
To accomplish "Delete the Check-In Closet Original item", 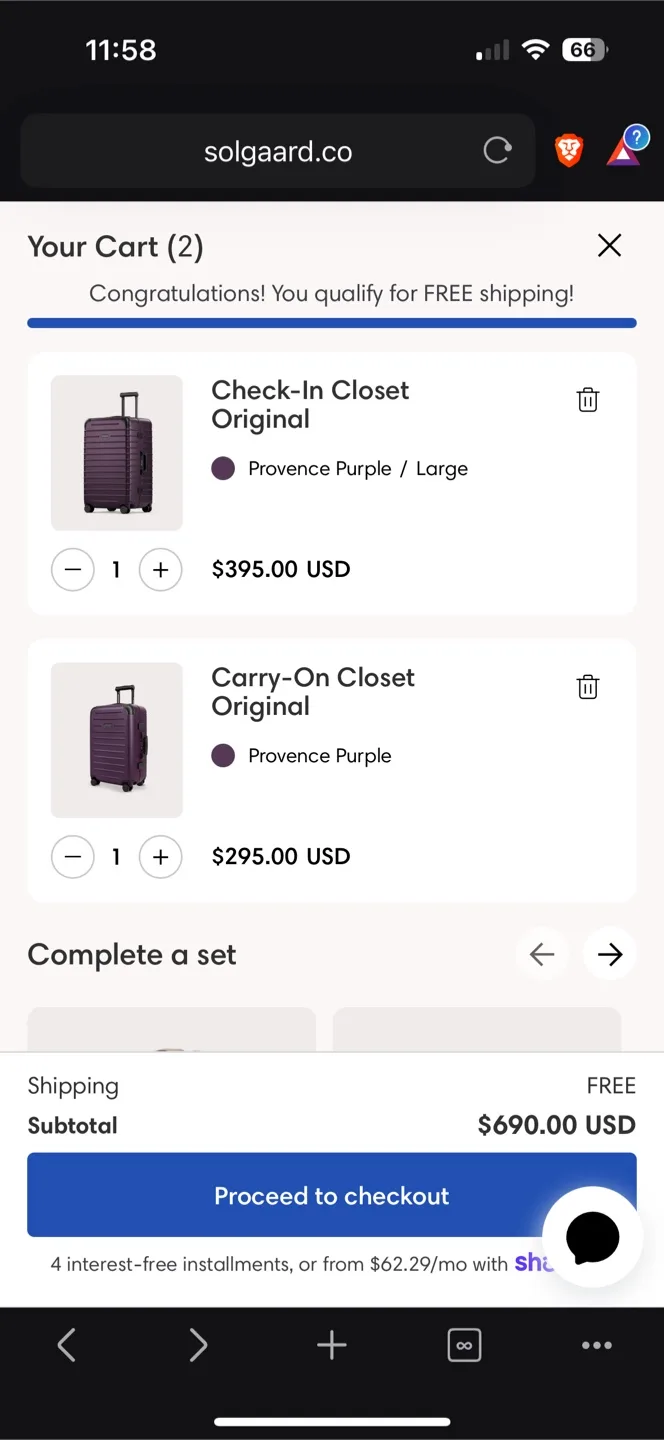I will (x=587, y=399).
